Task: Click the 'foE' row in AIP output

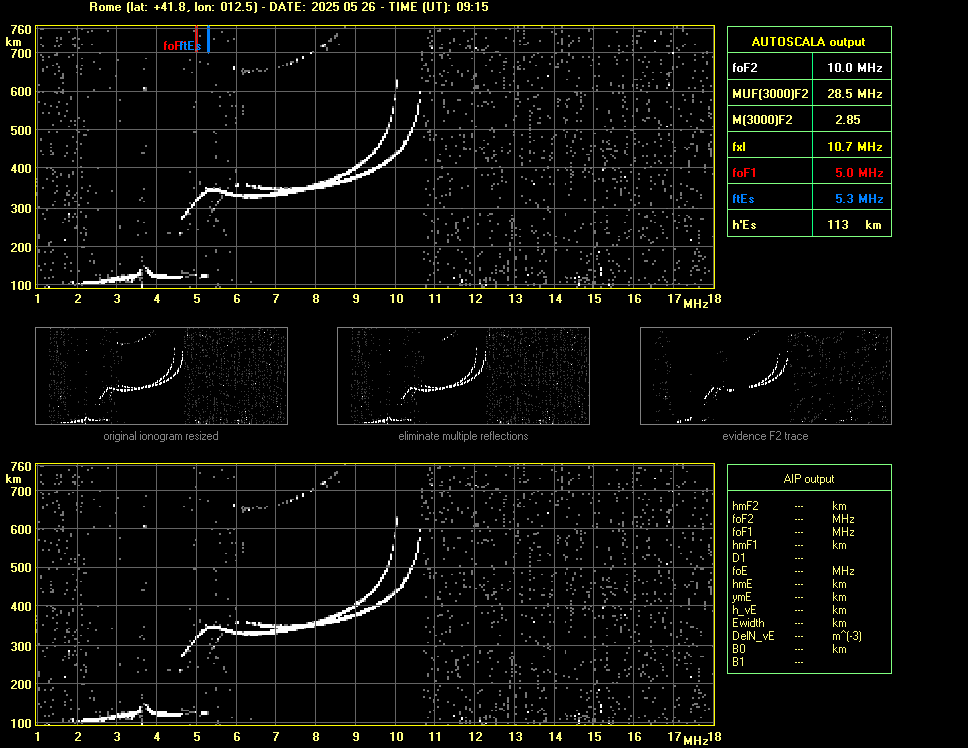Action: [x=793, y=571]
